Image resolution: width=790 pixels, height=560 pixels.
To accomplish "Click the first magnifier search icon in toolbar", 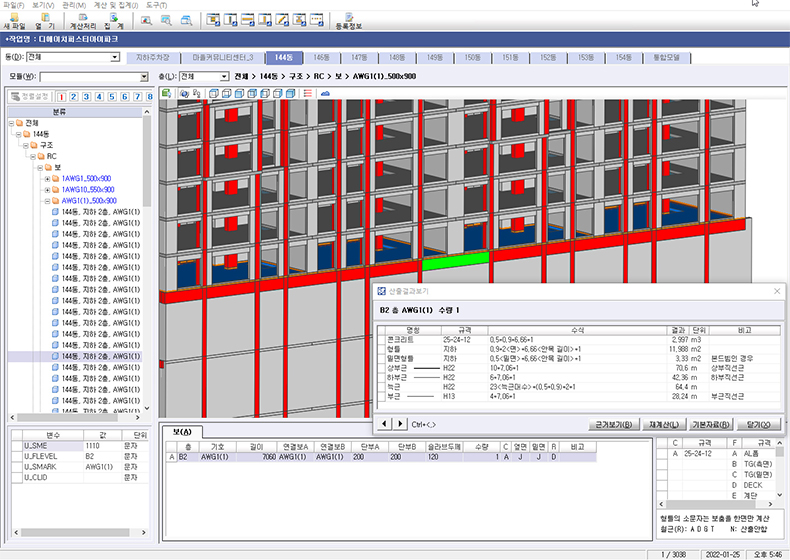I will coord(146,20).
